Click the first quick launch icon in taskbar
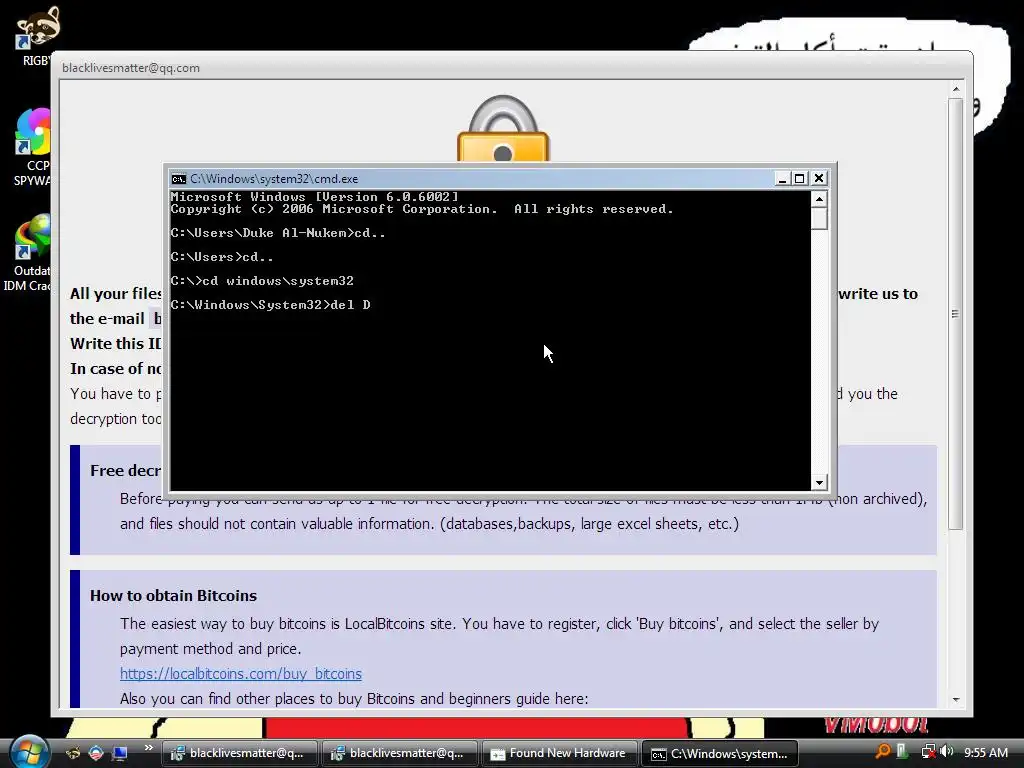Viewport: 1024px width, 768px height. pyautogui.click(x=73, y=753)
